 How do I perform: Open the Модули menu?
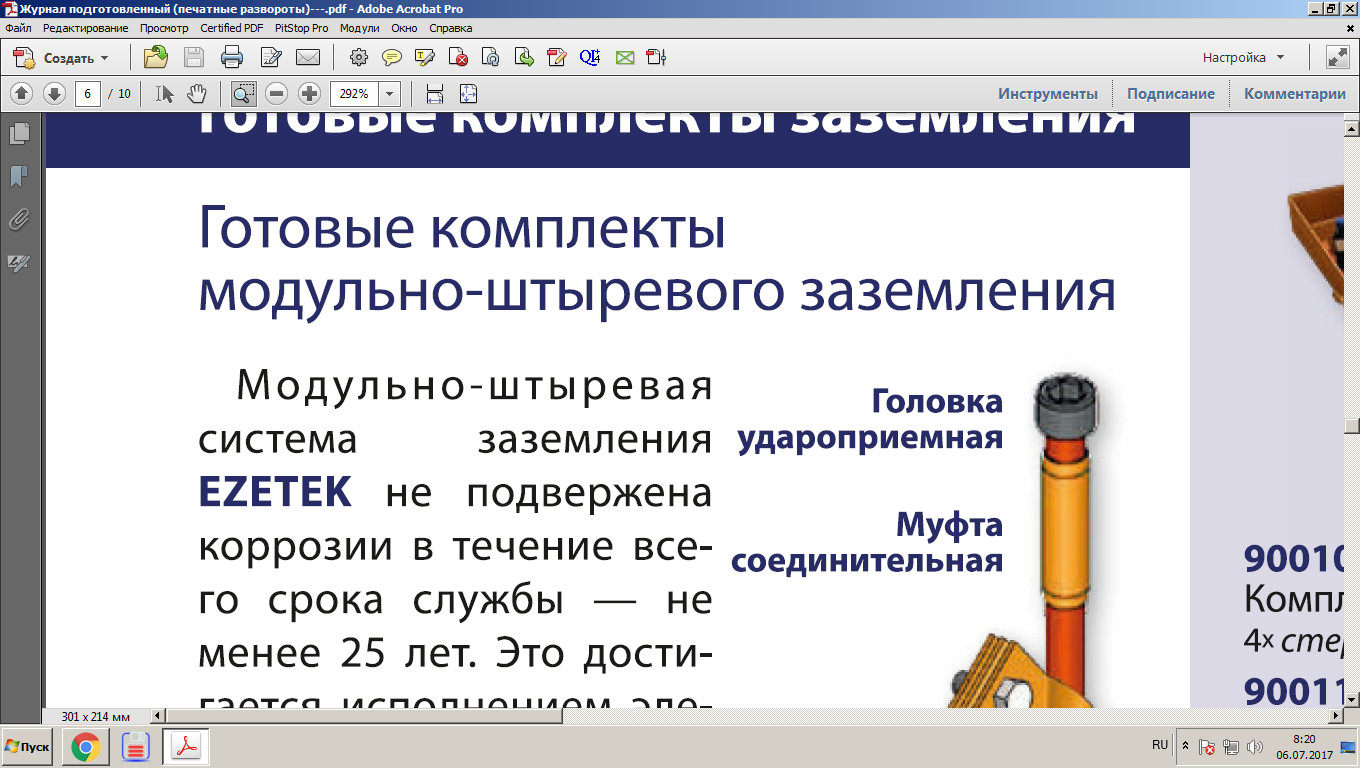359,28
